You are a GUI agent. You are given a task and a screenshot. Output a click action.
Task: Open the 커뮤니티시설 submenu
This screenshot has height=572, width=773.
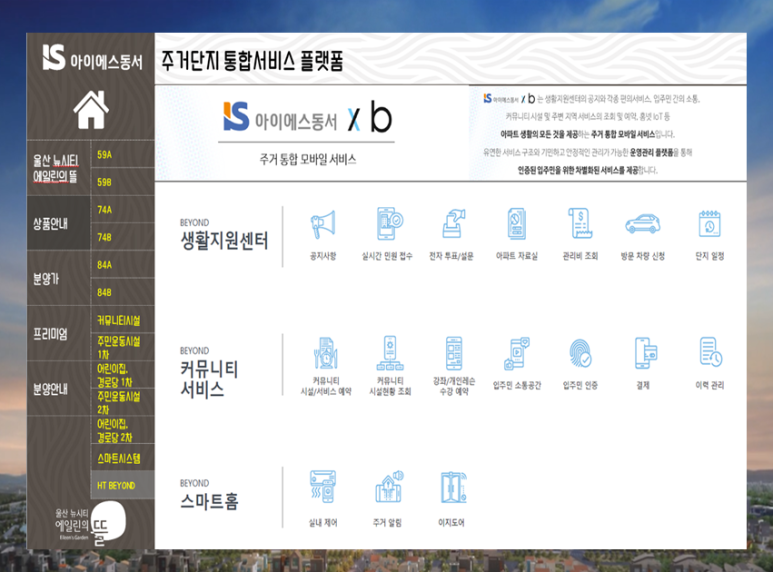[x=122, y=320]
